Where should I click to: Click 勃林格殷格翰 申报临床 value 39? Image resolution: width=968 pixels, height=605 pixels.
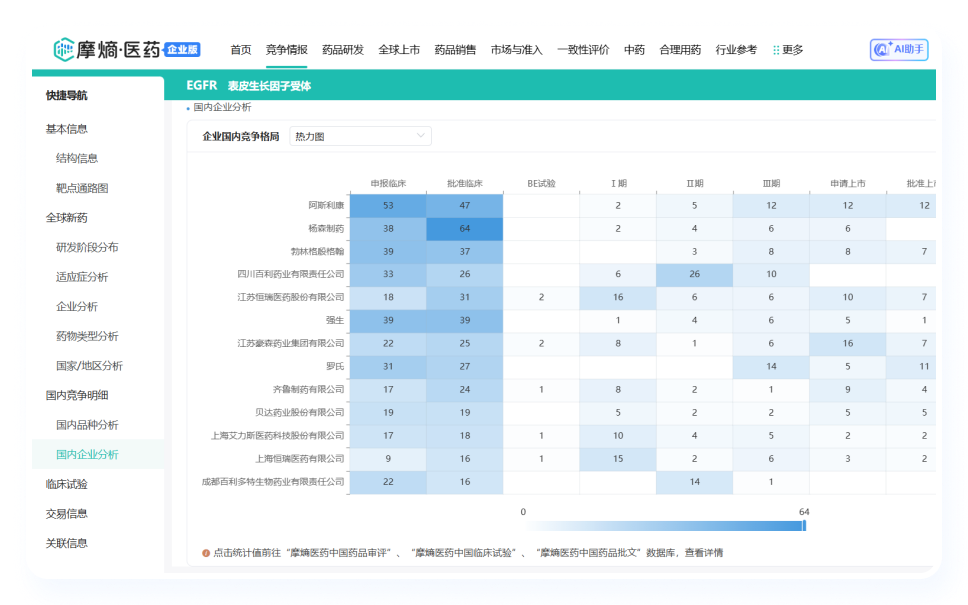[388, 252]
